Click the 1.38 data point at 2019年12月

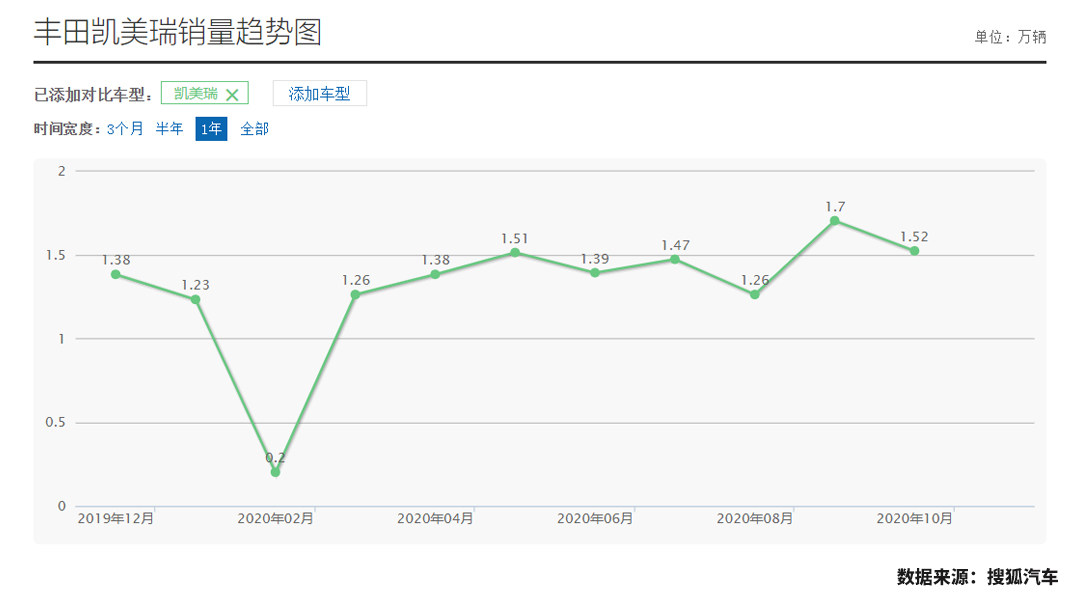116,274
